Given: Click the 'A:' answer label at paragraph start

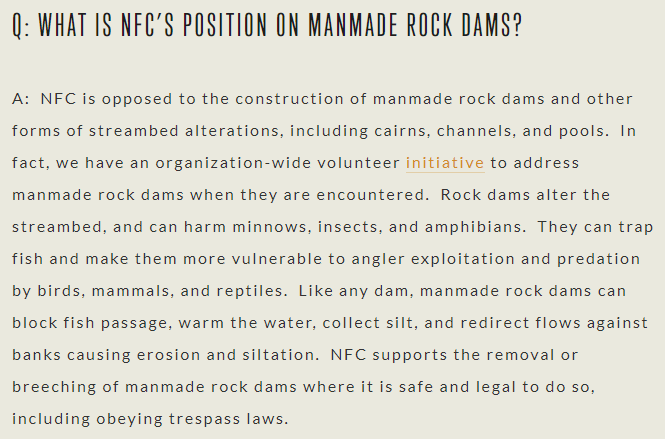Looking at the screenshot, I should 21,99.
